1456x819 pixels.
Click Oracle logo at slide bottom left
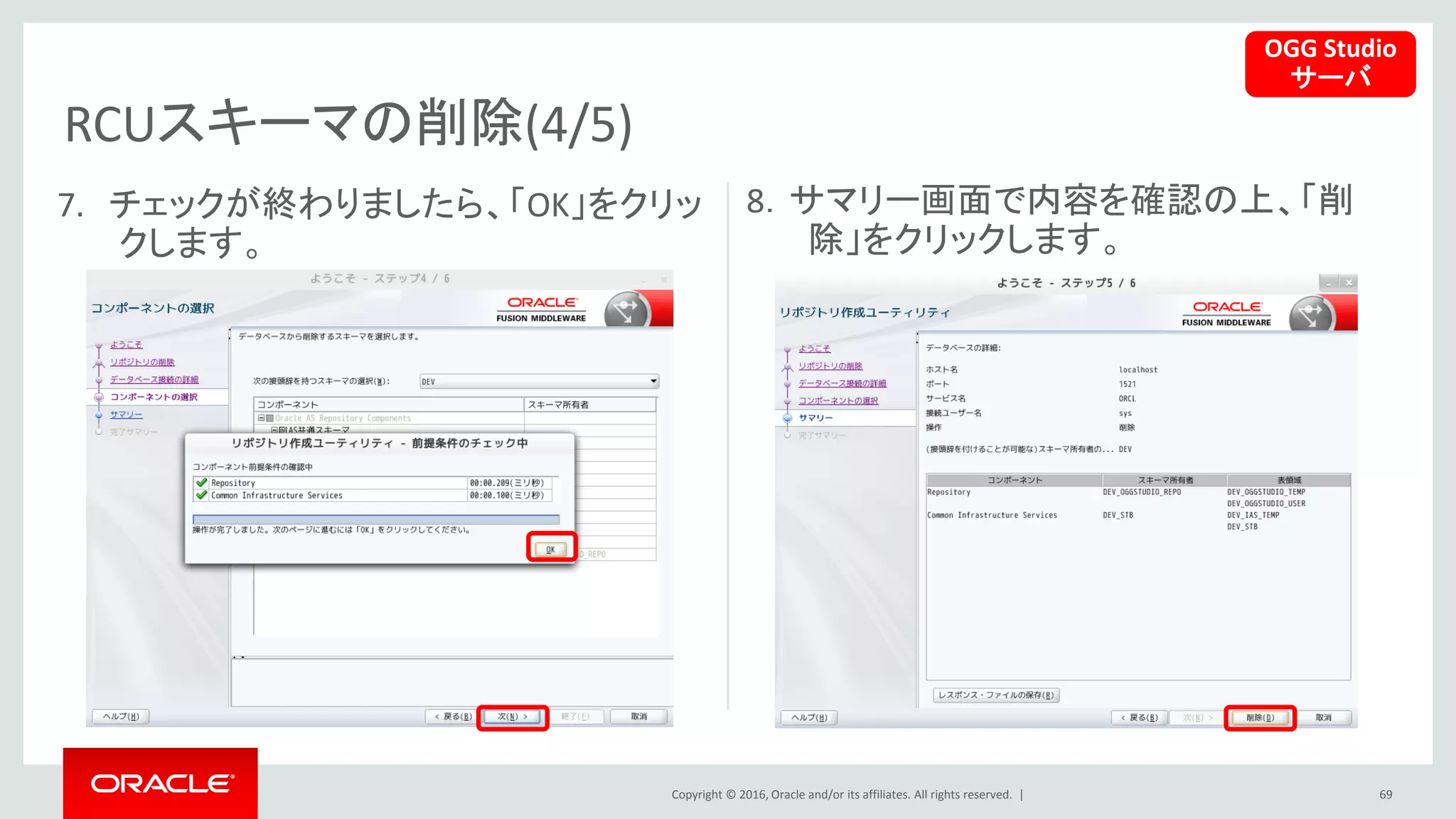(x=161, y=783)
